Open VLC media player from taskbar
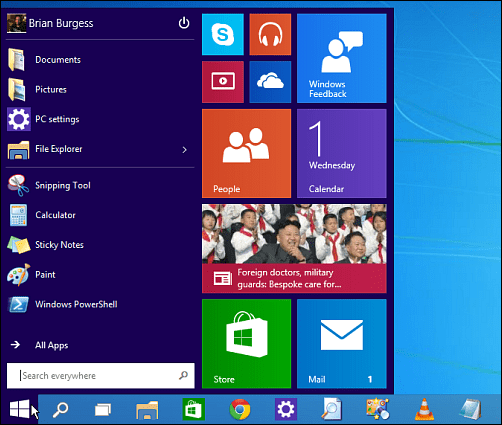The image size is (502, 425). click(x=424, y=409)
